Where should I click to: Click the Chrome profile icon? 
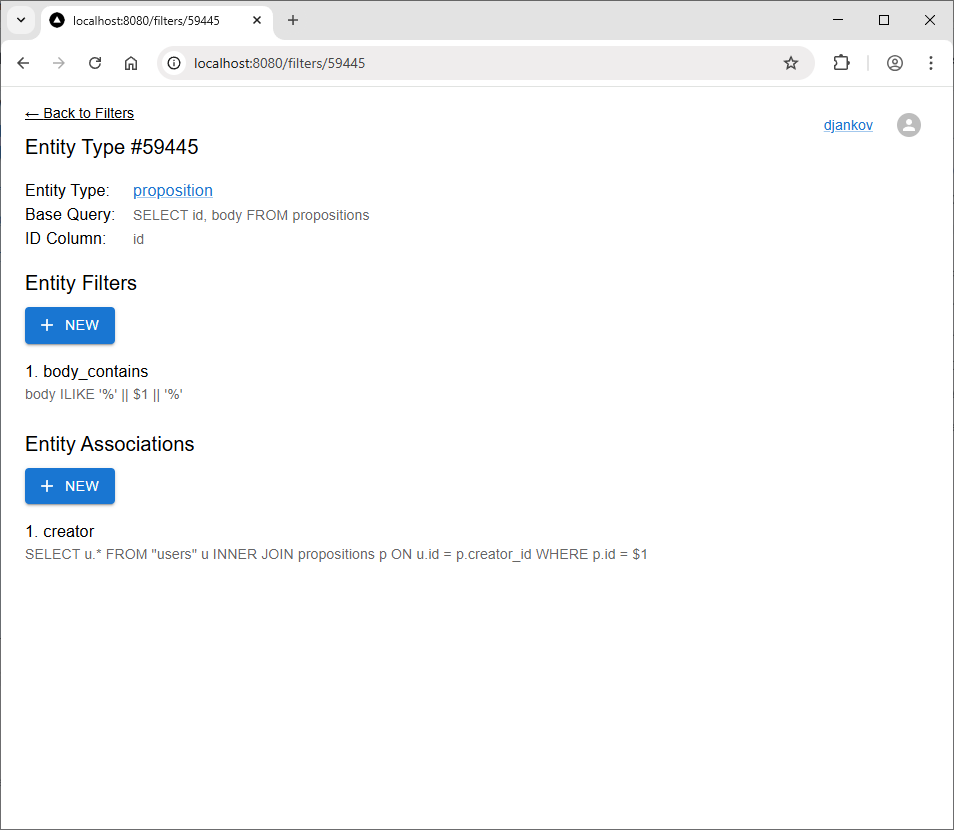(894, 63)
